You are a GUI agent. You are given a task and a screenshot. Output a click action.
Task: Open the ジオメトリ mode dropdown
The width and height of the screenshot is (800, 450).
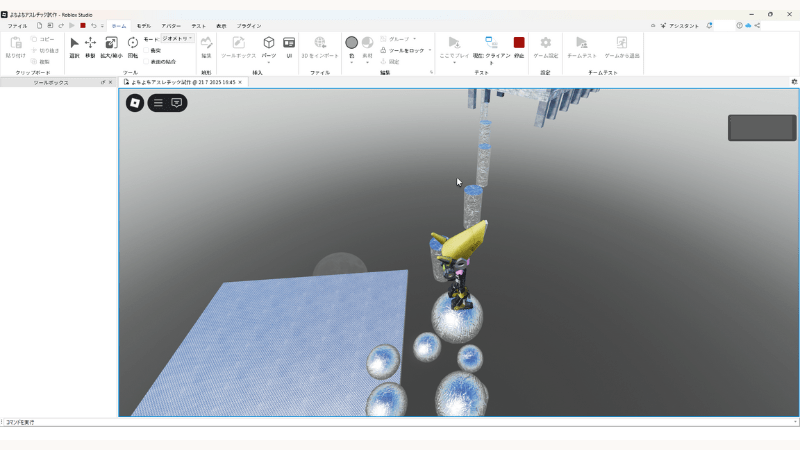pyautogui.click(x=177, y=38)
